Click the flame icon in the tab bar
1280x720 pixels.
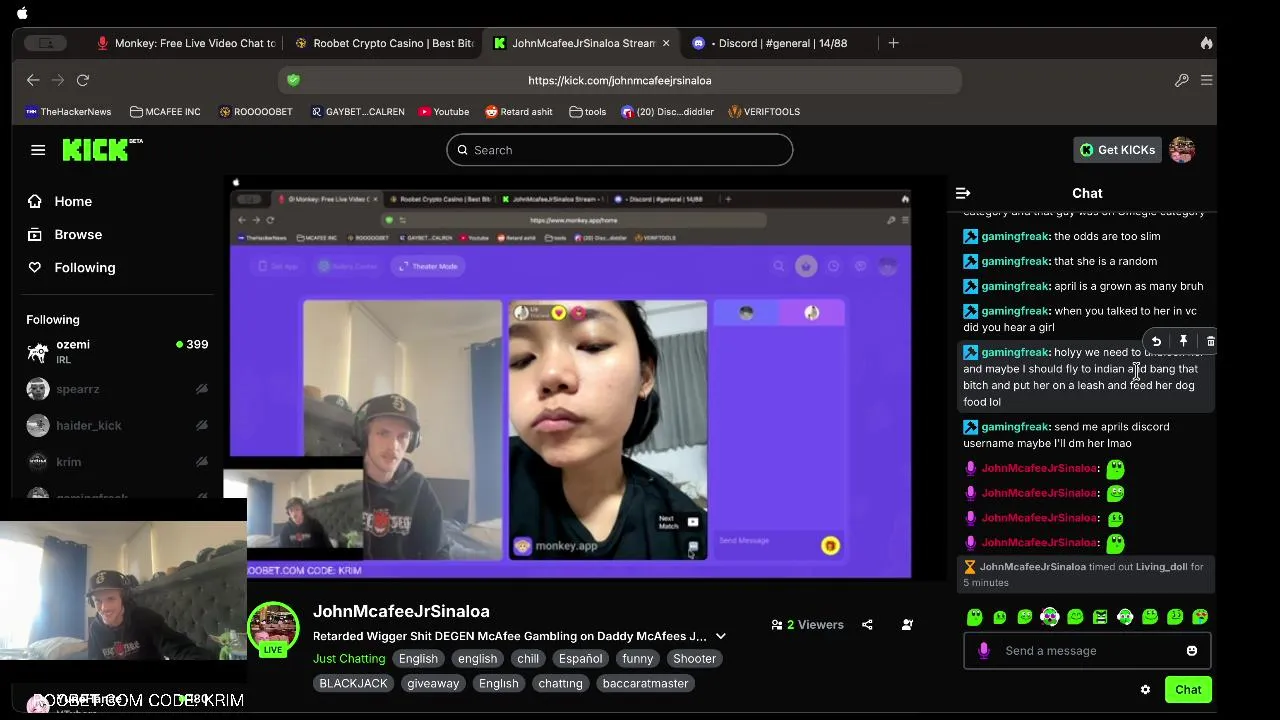pyautogui.click(x=1206, y=43)
